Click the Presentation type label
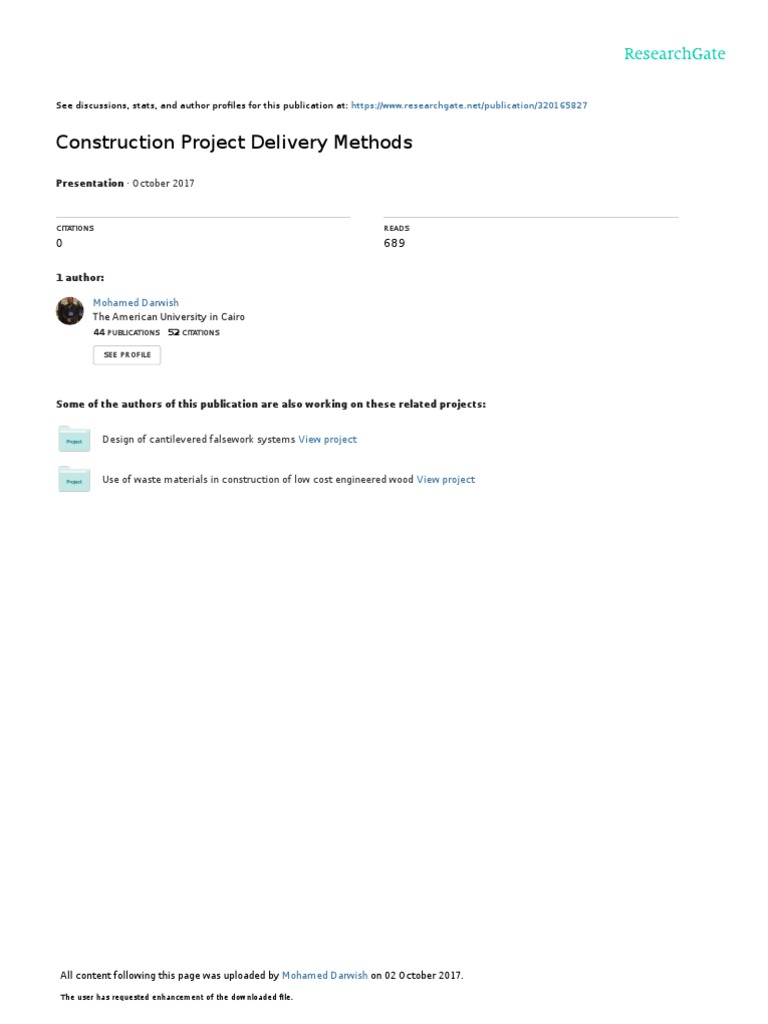The height and width of the screenshot is (1024, 768). pyautogui.click(x=90, y=184)
